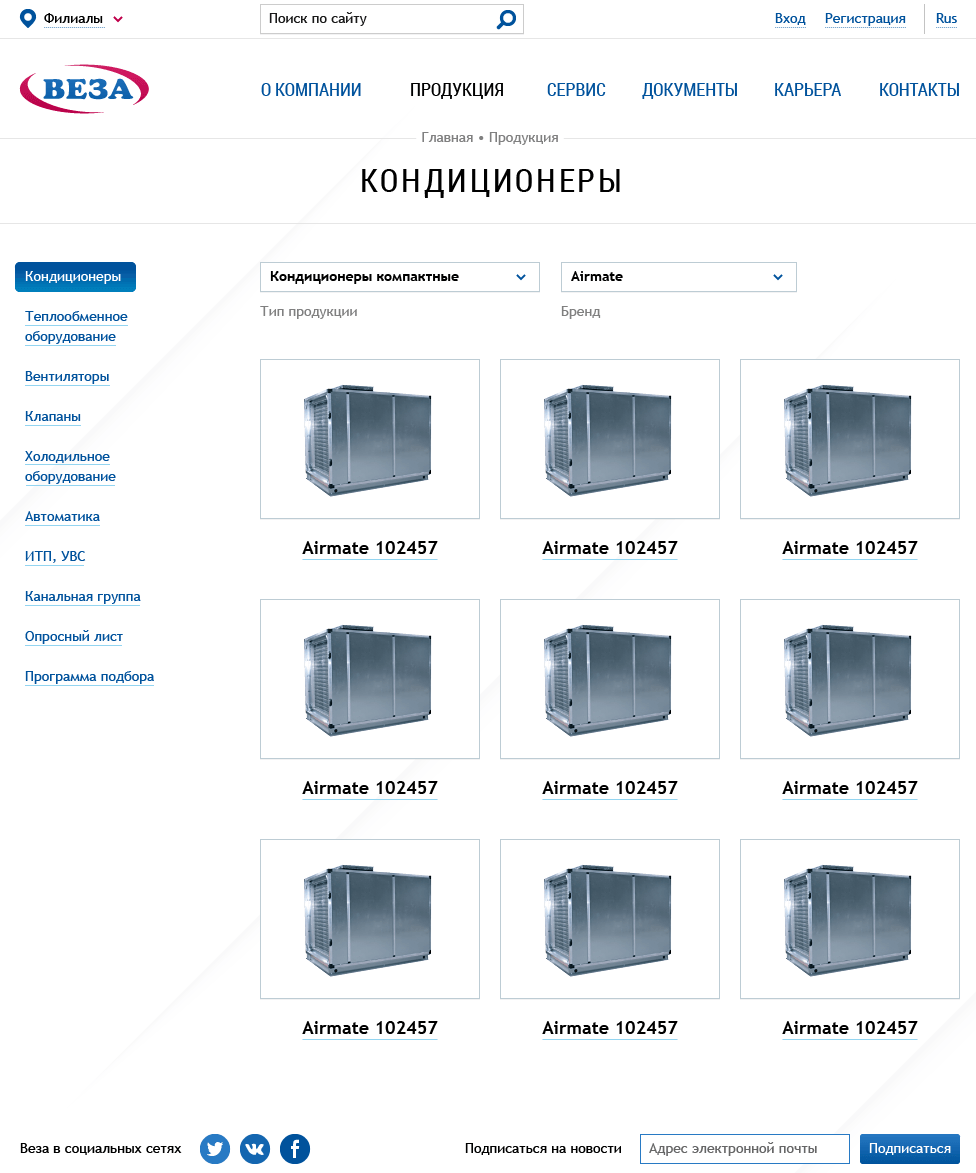Open Программа подбора in the sidebar

tap(89, 676)
